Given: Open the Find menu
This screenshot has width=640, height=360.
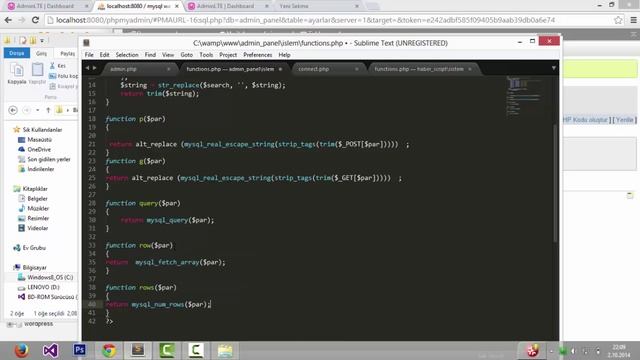Looking at the screenshot, I should (x=150, y=55).
